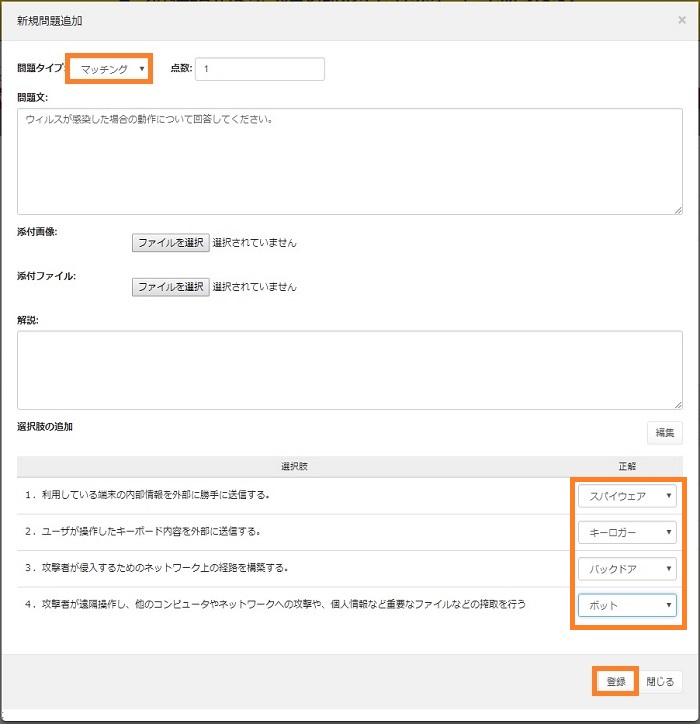This screenshot has height=724, width=700.
Task: Open the 問題タイプ dropdown showing マッチング
Action: click(x=111, y=69)
